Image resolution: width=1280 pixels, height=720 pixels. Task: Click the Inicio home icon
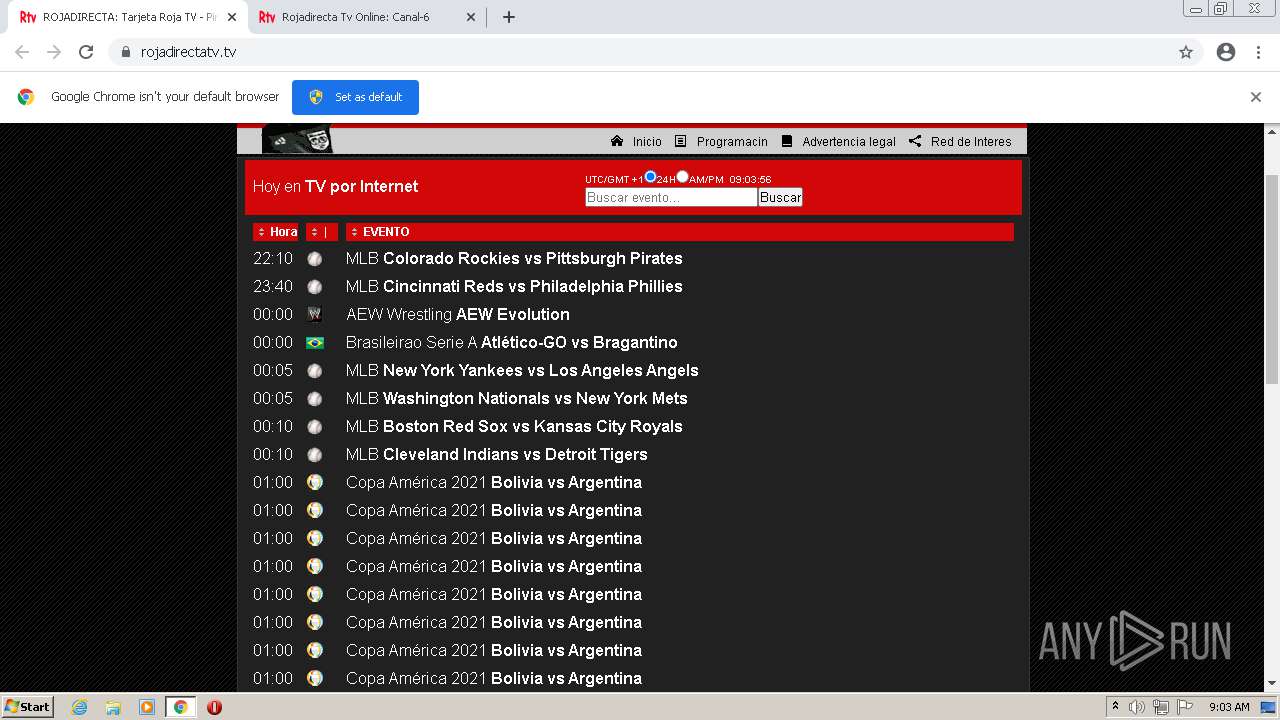coord(617,141)
